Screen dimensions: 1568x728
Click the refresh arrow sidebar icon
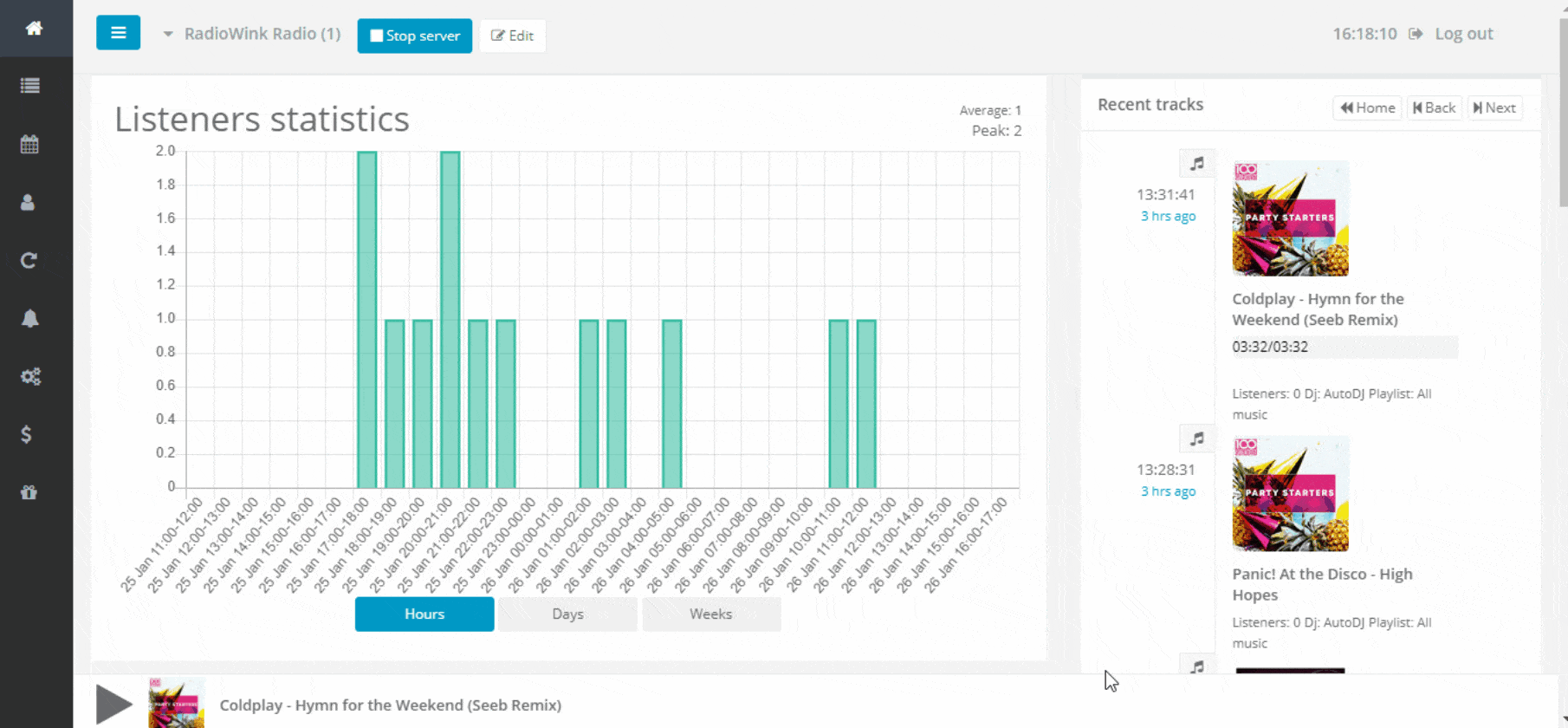pos(29,260)
